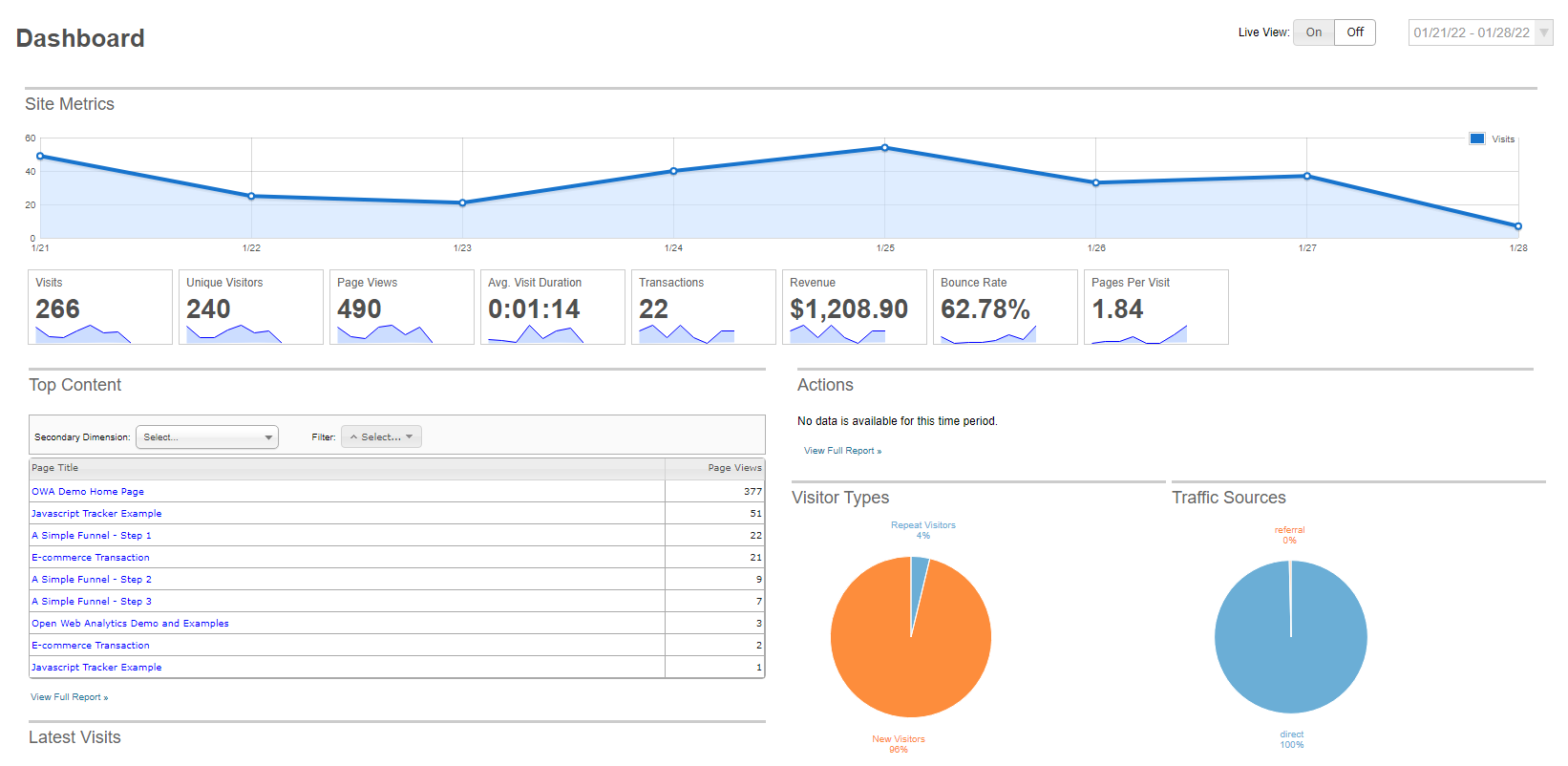Turn Live View On
The height and width of the screenshot is (766, 1568).
click(1314, 32)
